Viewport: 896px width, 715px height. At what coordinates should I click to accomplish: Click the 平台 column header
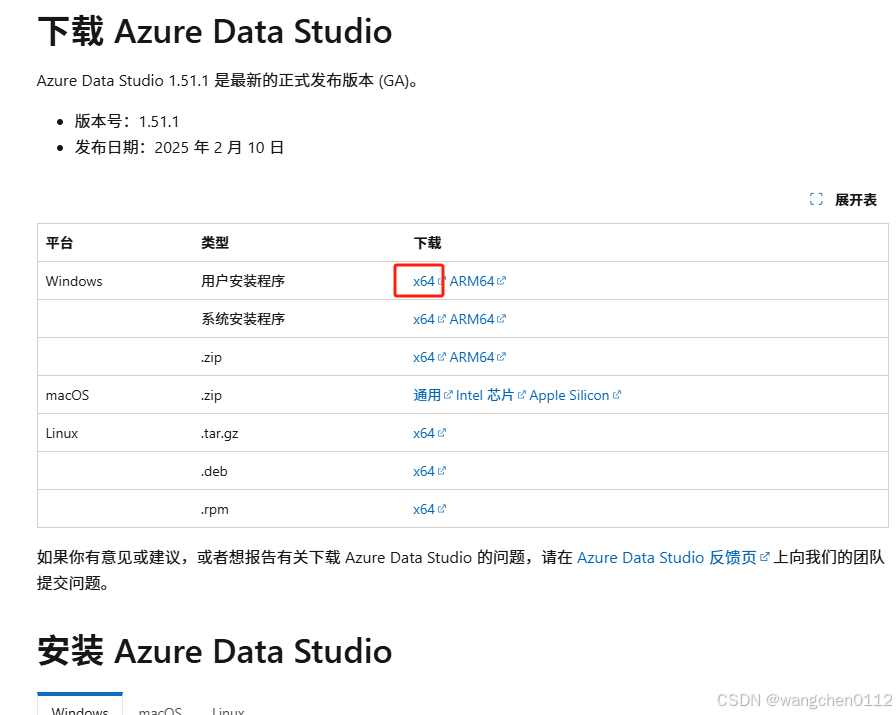59,243
